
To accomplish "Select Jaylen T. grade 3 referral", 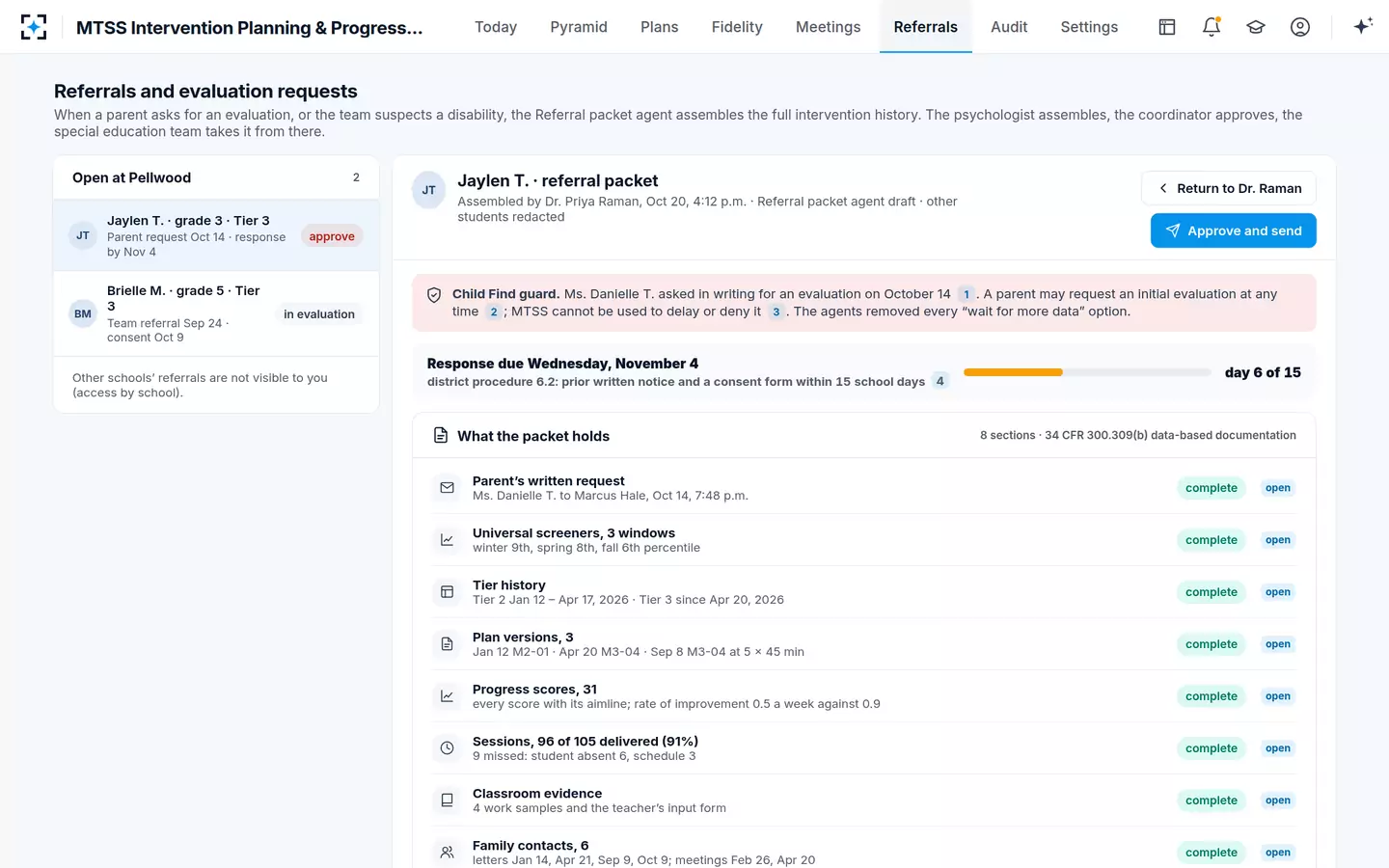I will [216, 235].
